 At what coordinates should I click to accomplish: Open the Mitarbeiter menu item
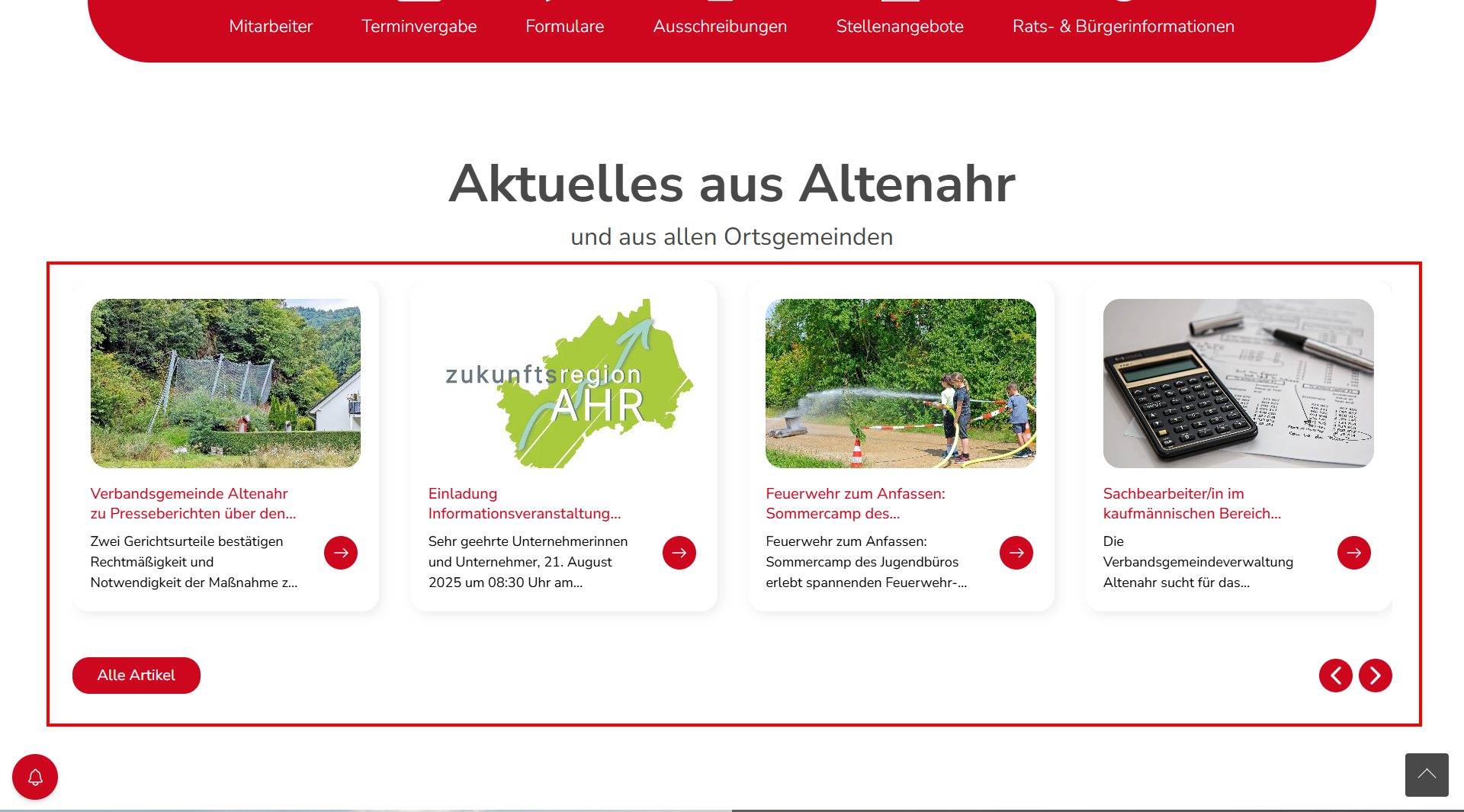click(271, 27)
